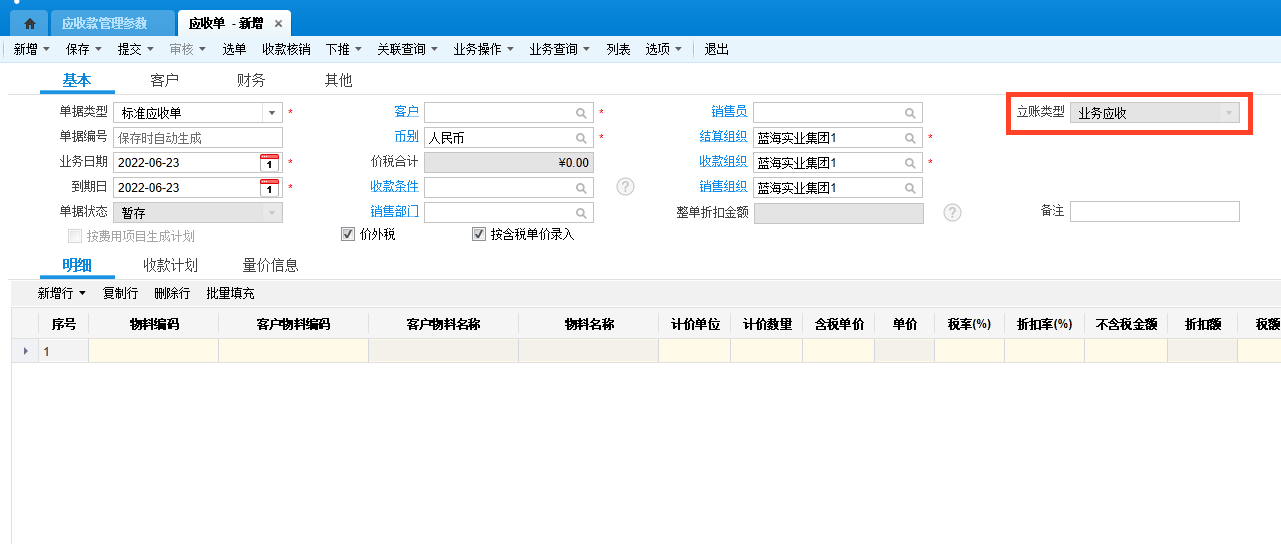
Task: Switch to 财务 tab
Action: tap(251, 80)
